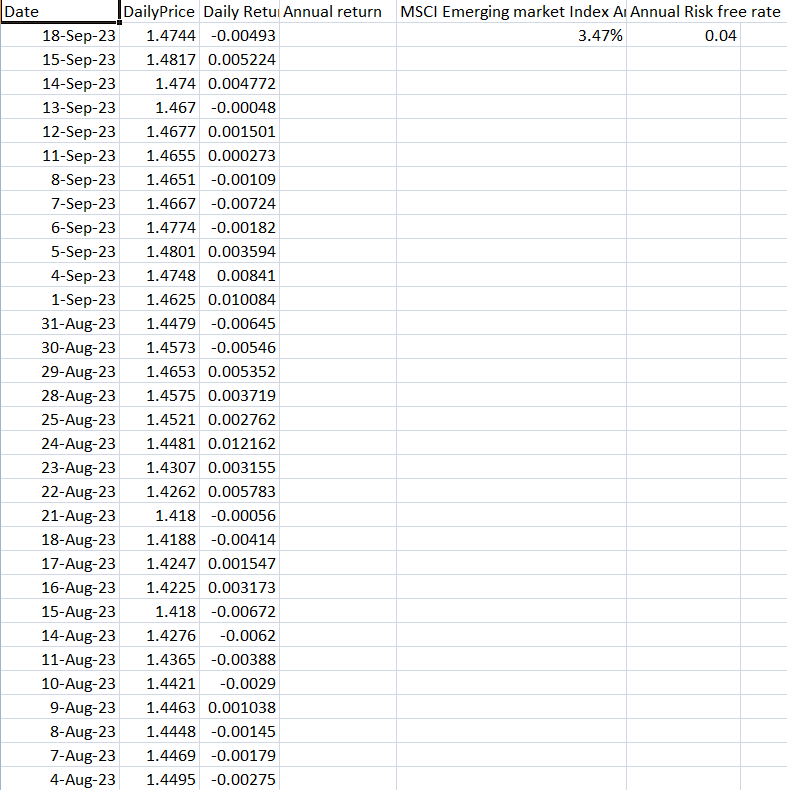The height and width of the screenshot is (790, 787).
Task: Select the return cell 0.003173
Action: pos(239,587)
